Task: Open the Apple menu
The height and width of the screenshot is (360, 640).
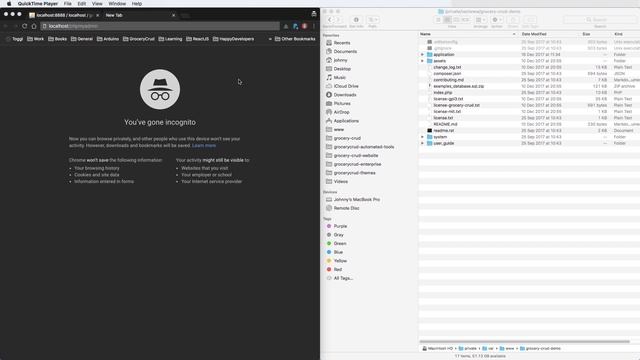Action: 9,4
